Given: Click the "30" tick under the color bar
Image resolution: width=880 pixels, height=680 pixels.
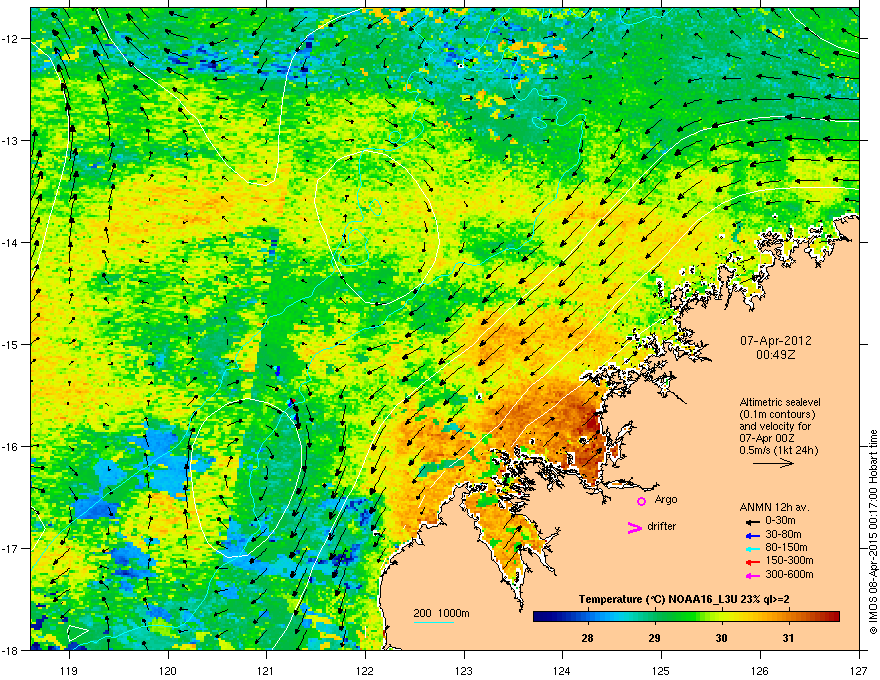Looking at the screenshot, I should (721, 638).
